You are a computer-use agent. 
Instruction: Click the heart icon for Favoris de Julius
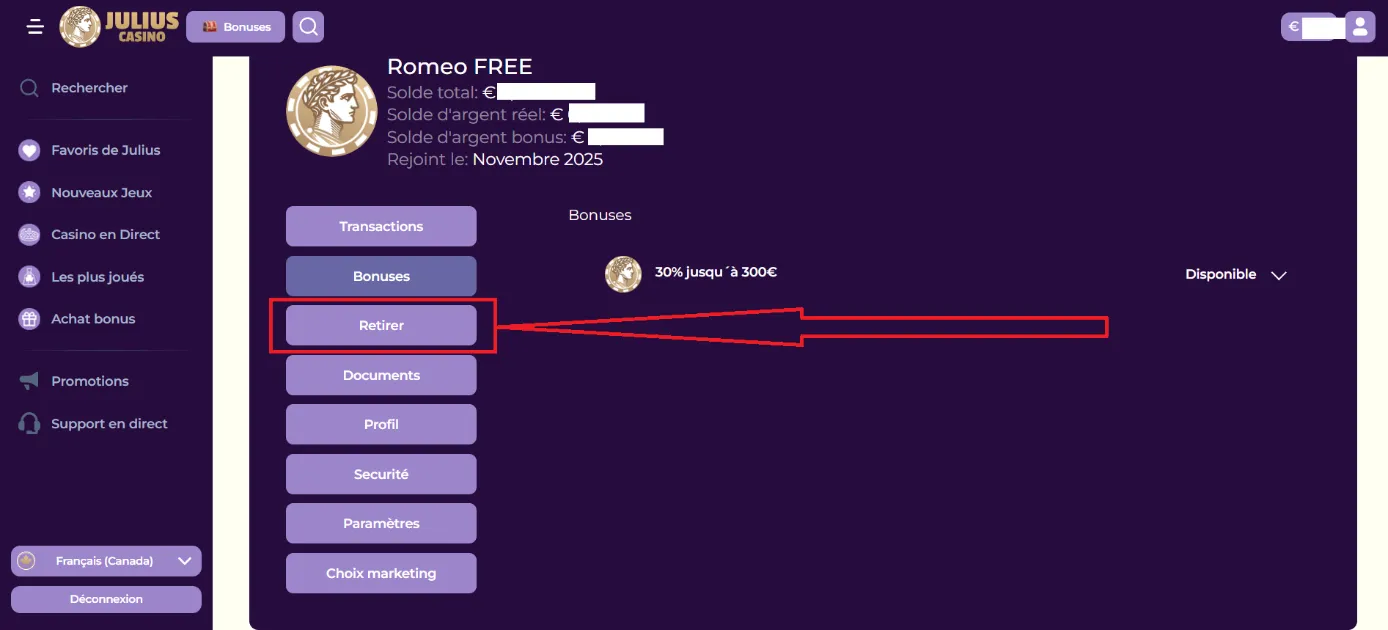[x=29, y=150]
